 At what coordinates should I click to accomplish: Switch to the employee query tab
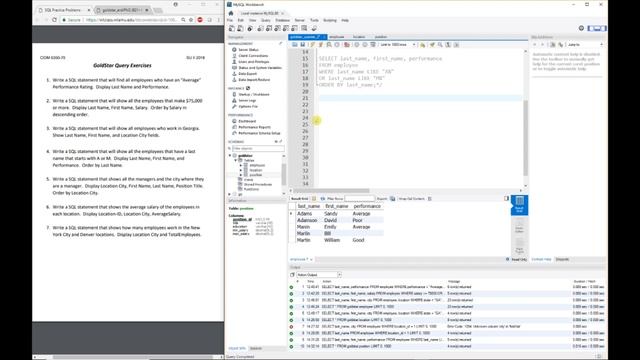coord(337,37)
